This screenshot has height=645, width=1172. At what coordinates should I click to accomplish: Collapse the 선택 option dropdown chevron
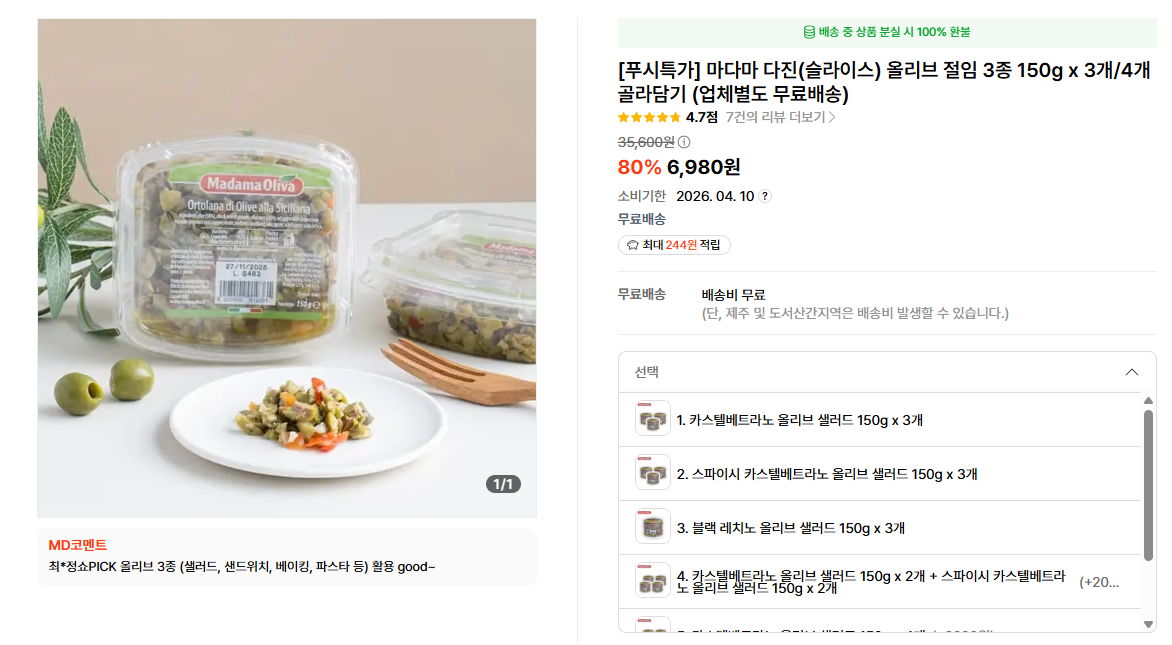click(x=1132, y=372)
